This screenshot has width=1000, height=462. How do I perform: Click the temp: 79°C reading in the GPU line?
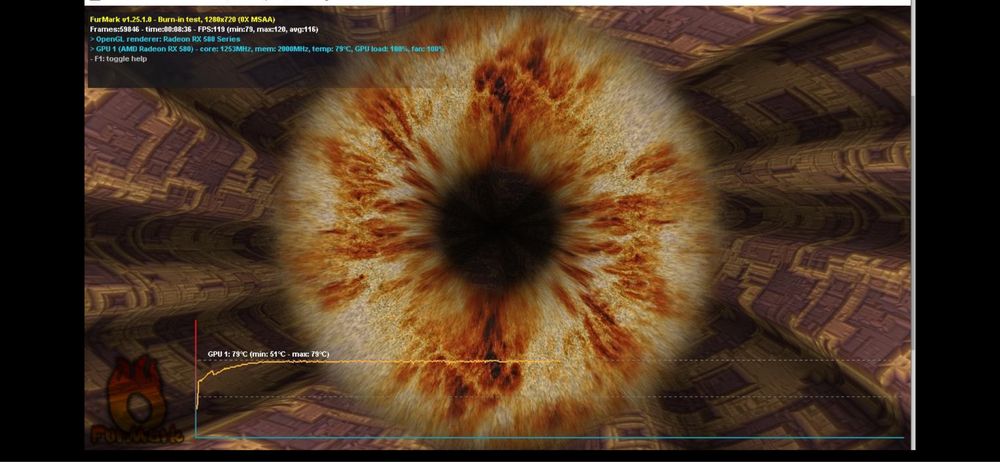point(332,48)
